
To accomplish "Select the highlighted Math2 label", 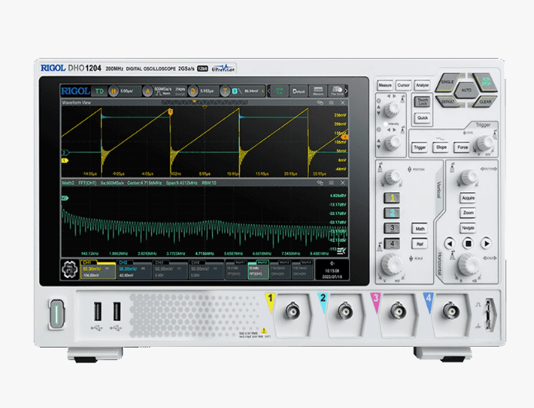I will coord(262,263).
